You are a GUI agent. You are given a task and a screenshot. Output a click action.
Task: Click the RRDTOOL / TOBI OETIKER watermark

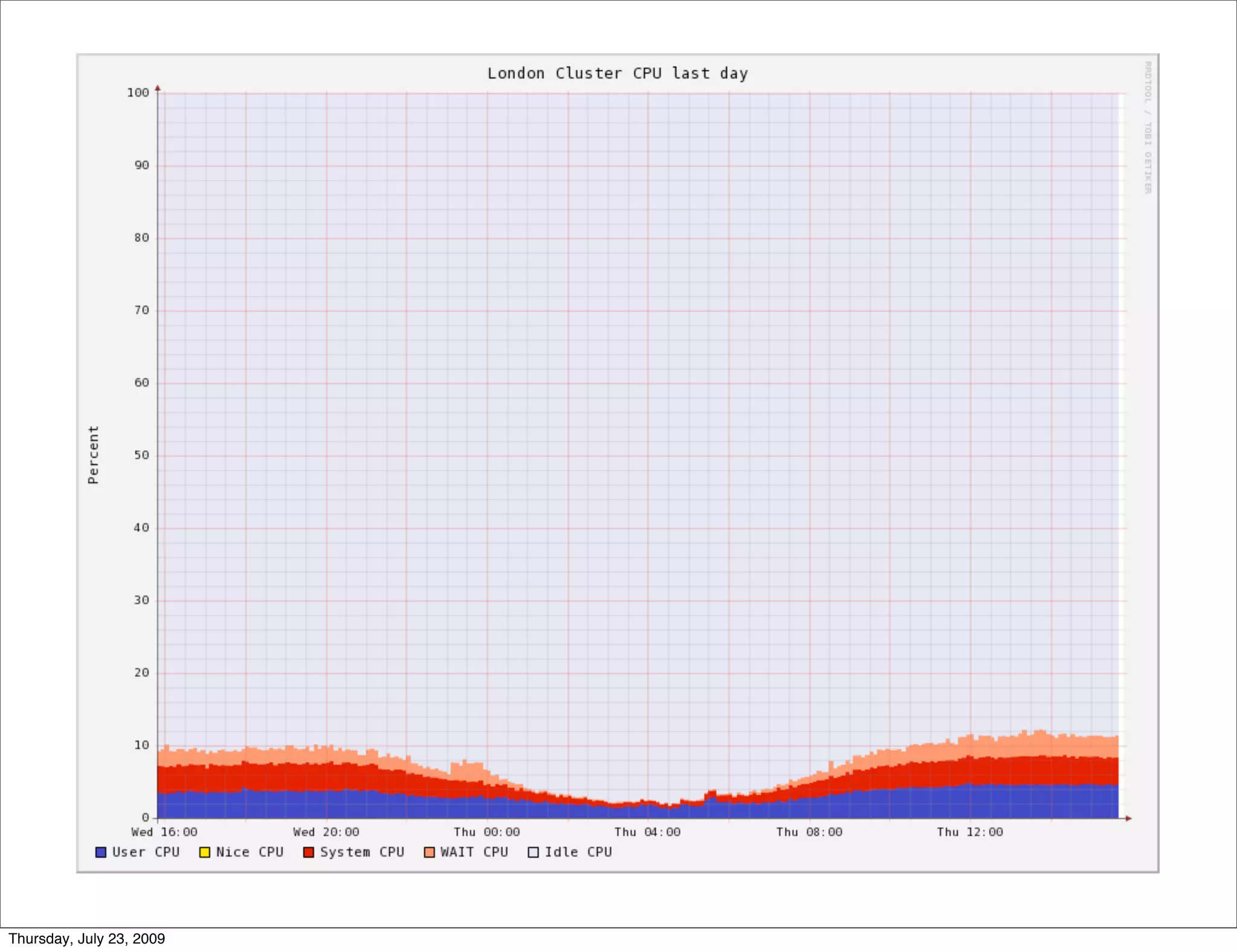pyautogui.click(x=1148, y=127)
